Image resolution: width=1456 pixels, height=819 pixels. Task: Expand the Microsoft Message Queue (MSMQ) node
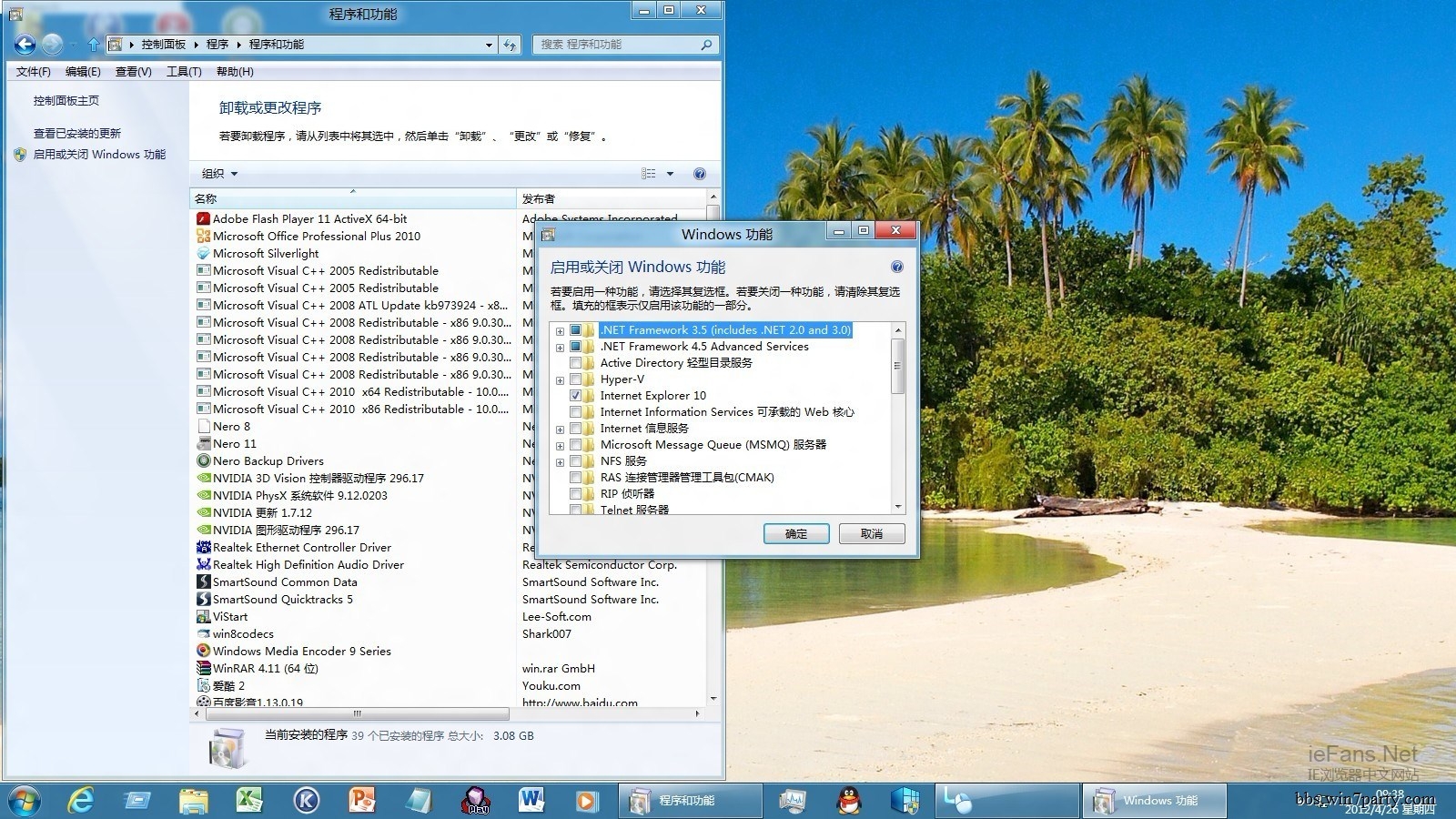tap(561, 446)
